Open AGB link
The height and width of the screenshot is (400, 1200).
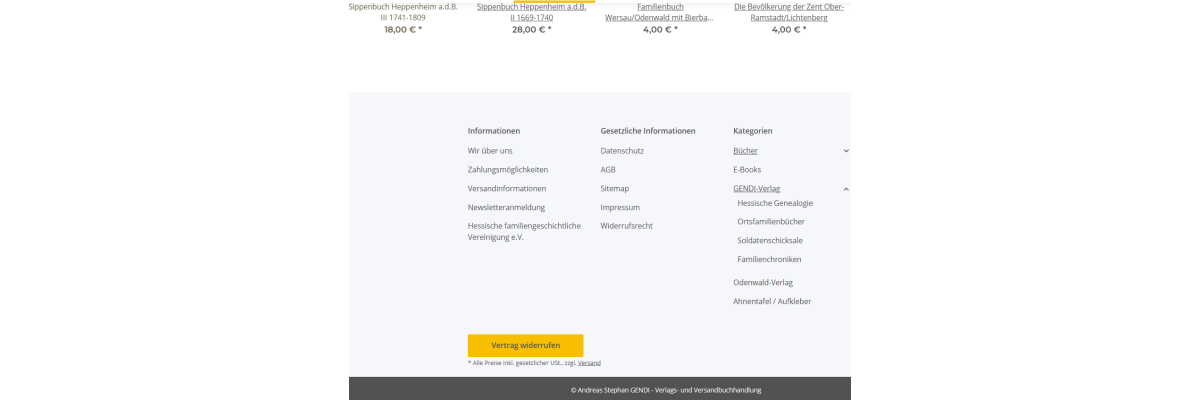tap(608, 170)
